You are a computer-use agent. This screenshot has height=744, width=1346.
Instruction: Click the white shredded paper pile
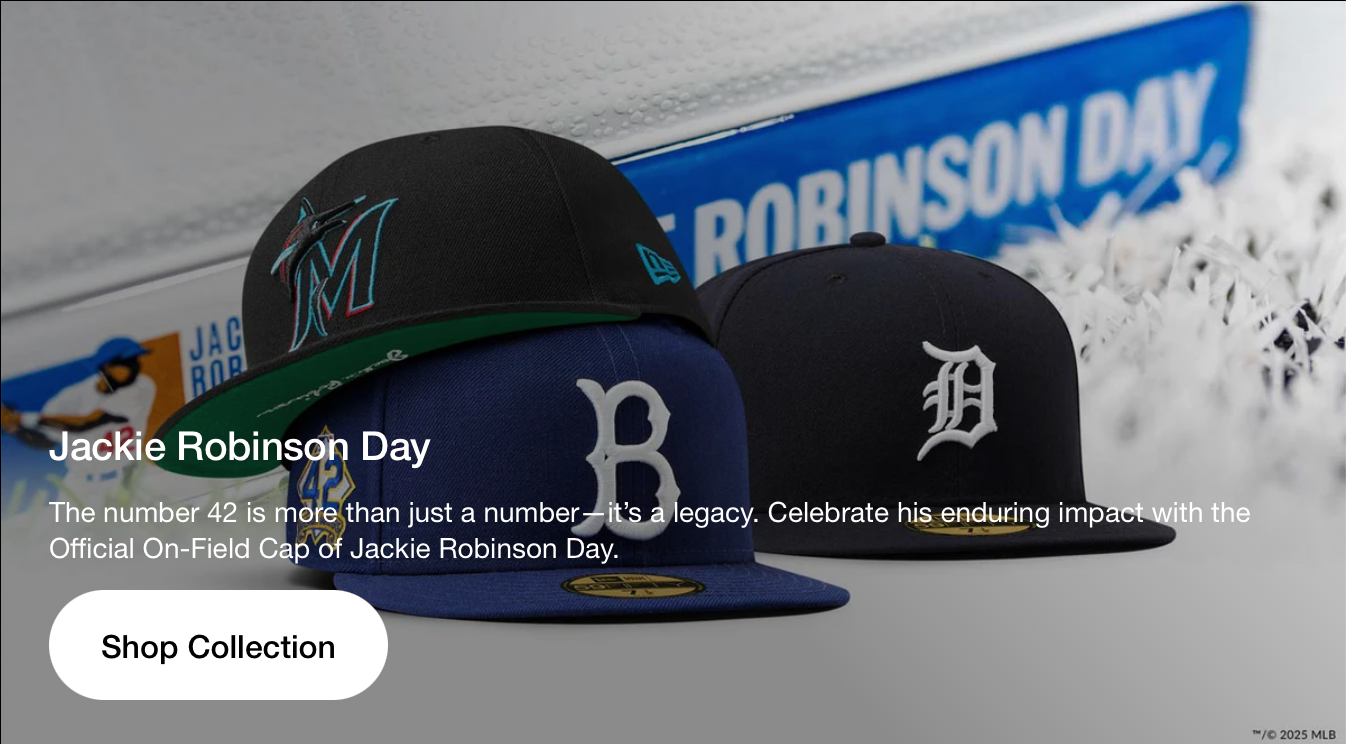[x=1190, y=330]
